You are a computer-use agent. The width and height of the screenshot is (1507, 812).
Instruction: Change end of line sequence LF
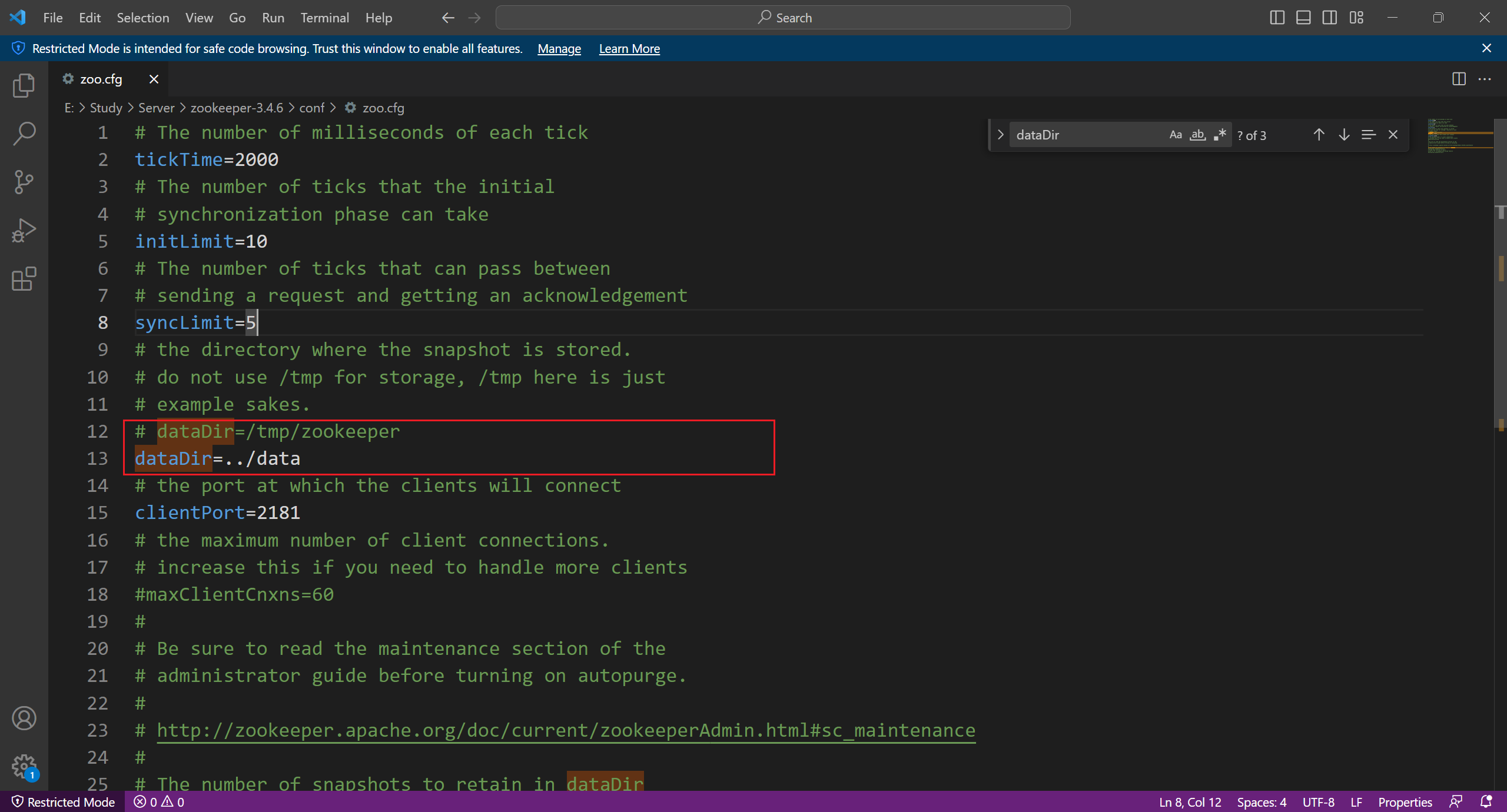pyautogui.click(x=1356, y=802)
